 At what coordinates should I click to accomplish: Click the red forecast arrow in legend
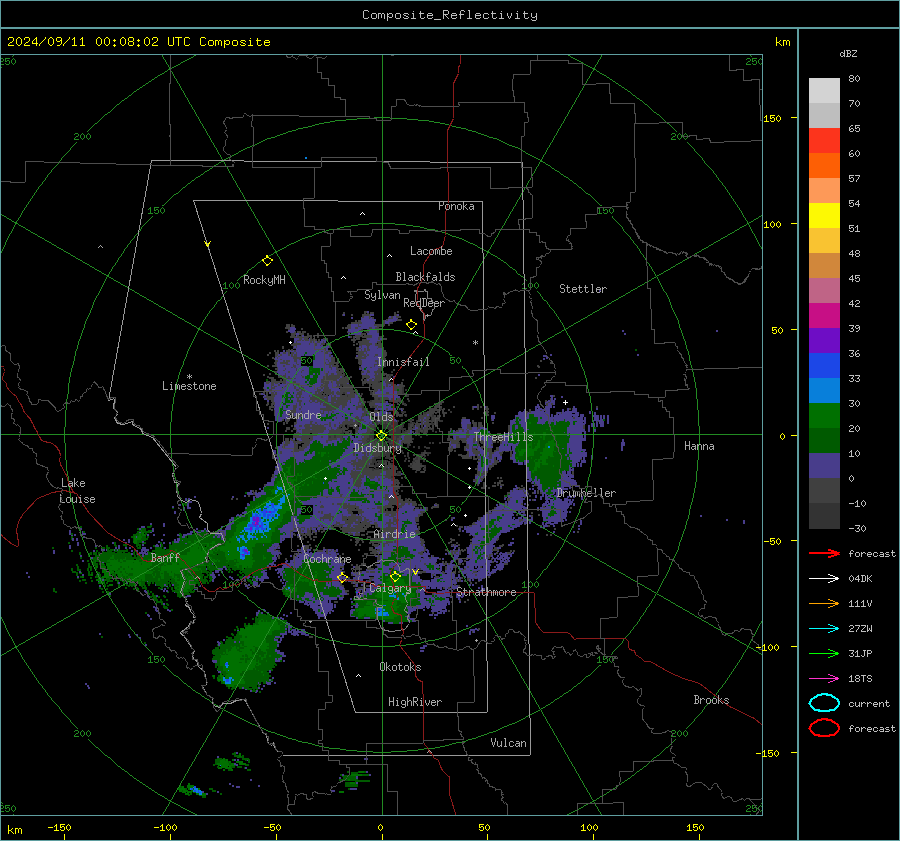(824, 553)
